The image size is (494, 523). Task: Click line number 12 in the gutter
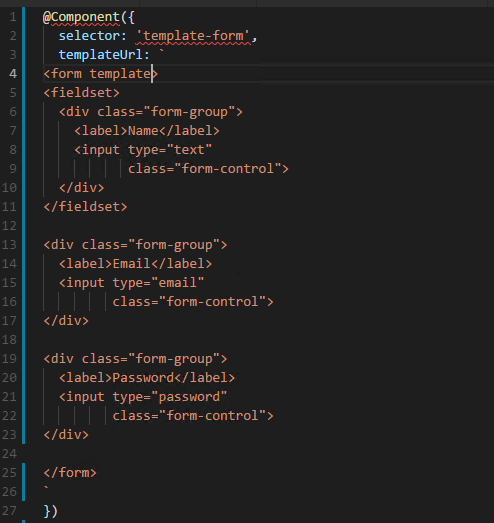pyautogui.click(x=9, y=226)
